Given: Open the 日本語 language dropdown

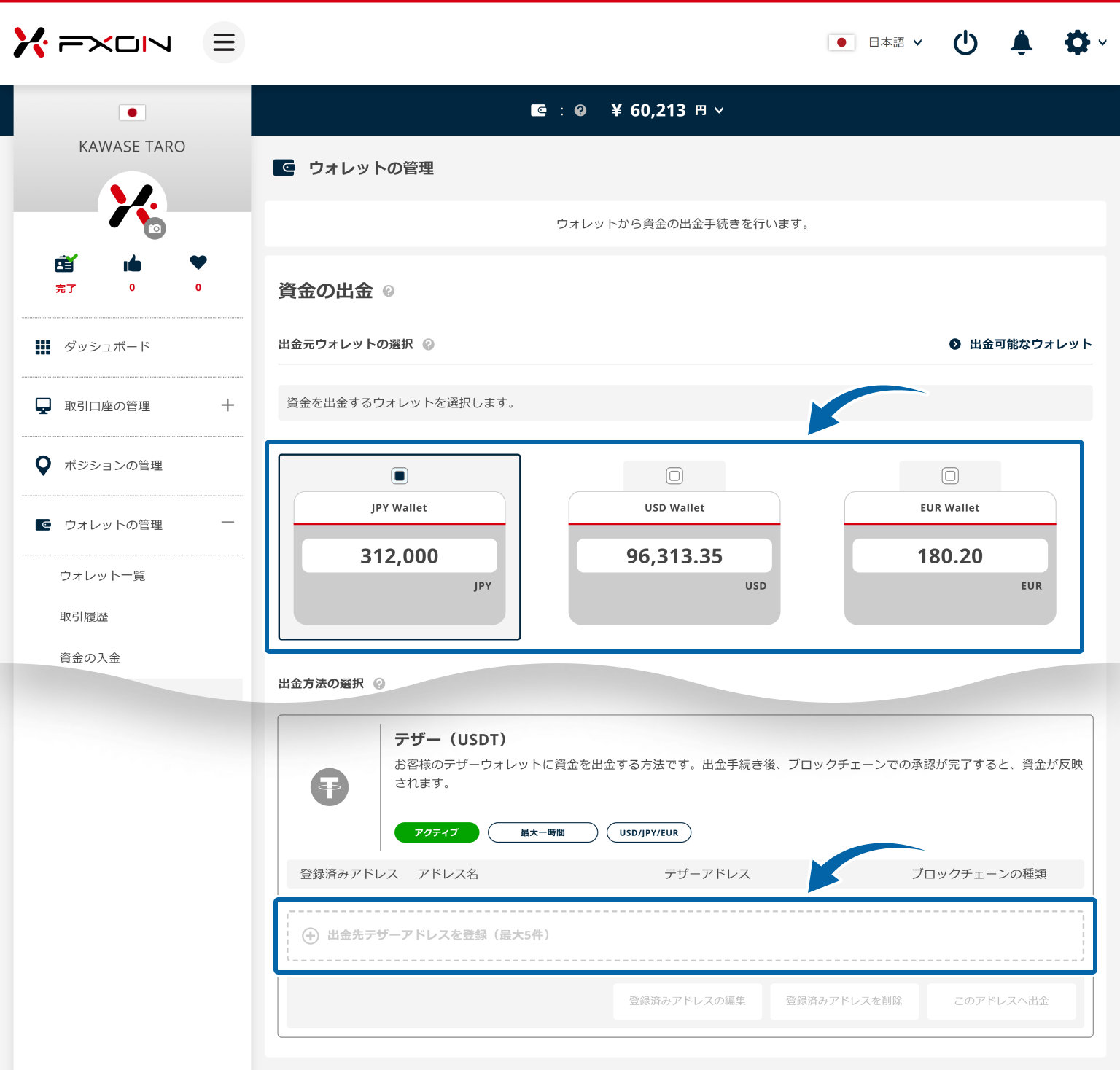Looking at the screenshot, I should (x=895, y=43).
